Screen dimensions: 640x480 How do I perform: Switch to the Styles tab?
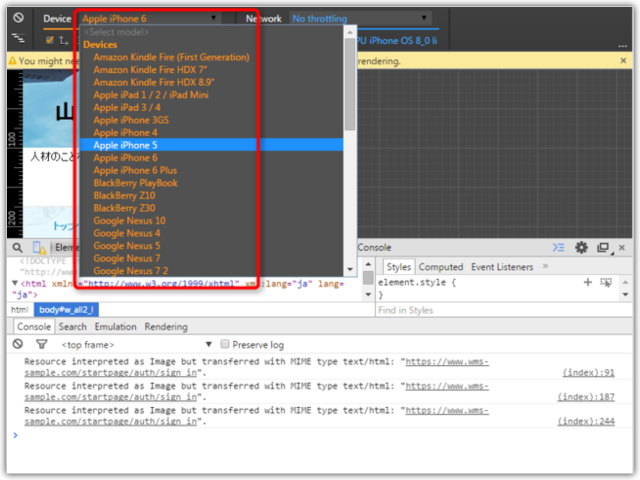pyautogui.click(x=399, y=267)
